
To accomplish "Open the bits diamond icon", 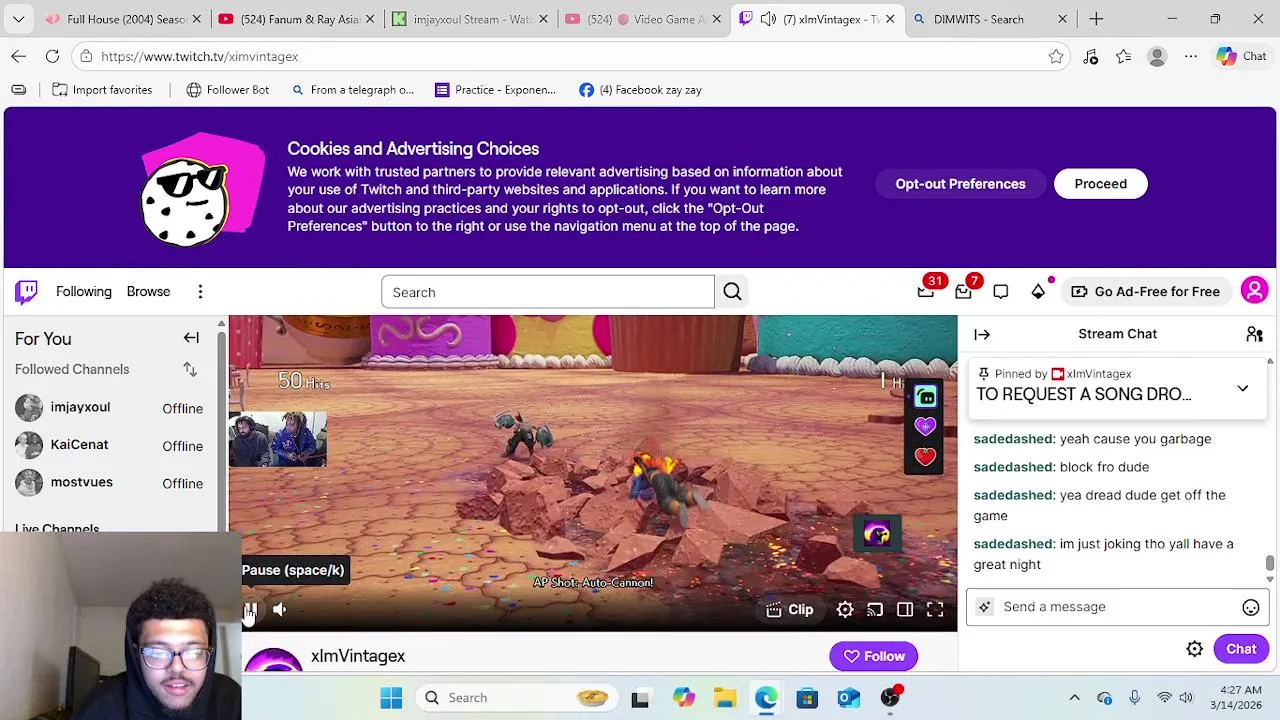I will pyautogui.click(x=1038, y=292).
